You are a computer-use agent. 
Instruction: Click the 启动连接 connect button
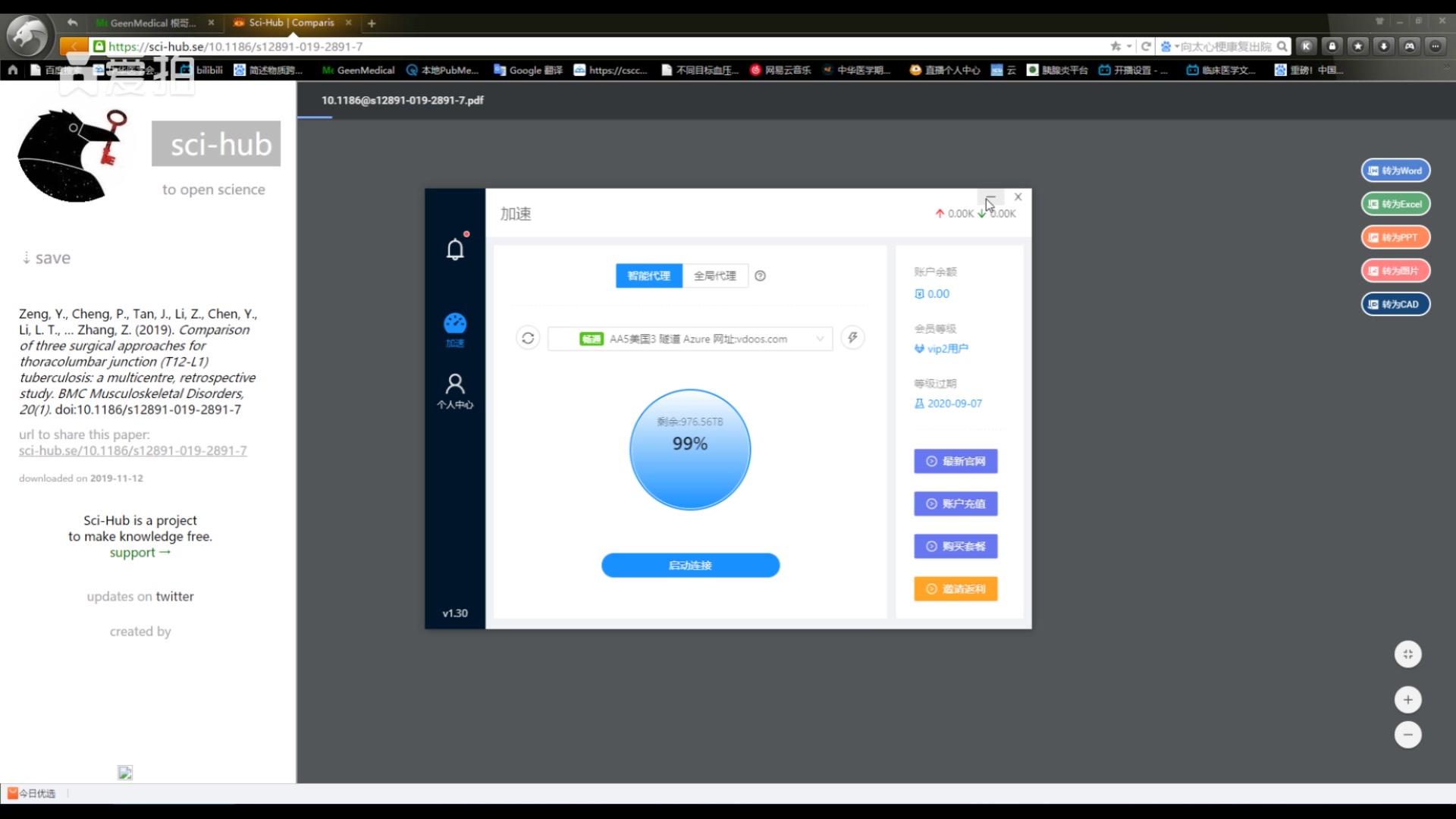[690, 565]
